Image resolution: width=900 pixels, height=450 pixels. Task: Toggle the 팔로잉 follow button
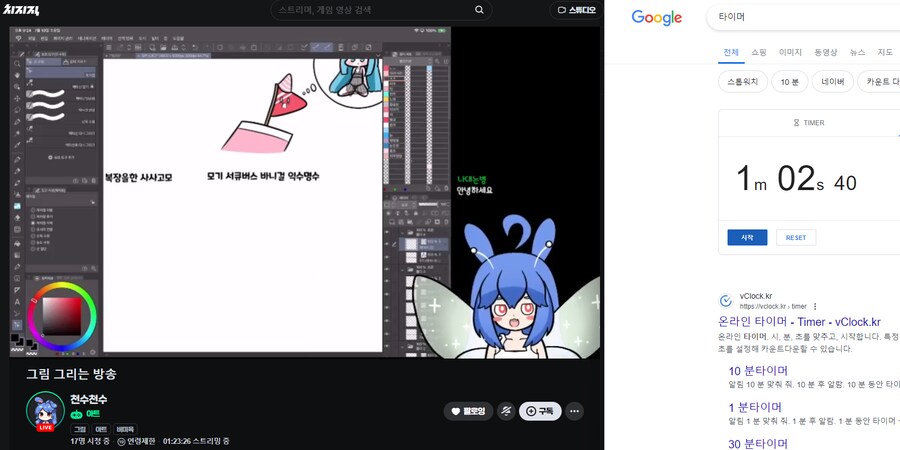click(x=468, y=411)
